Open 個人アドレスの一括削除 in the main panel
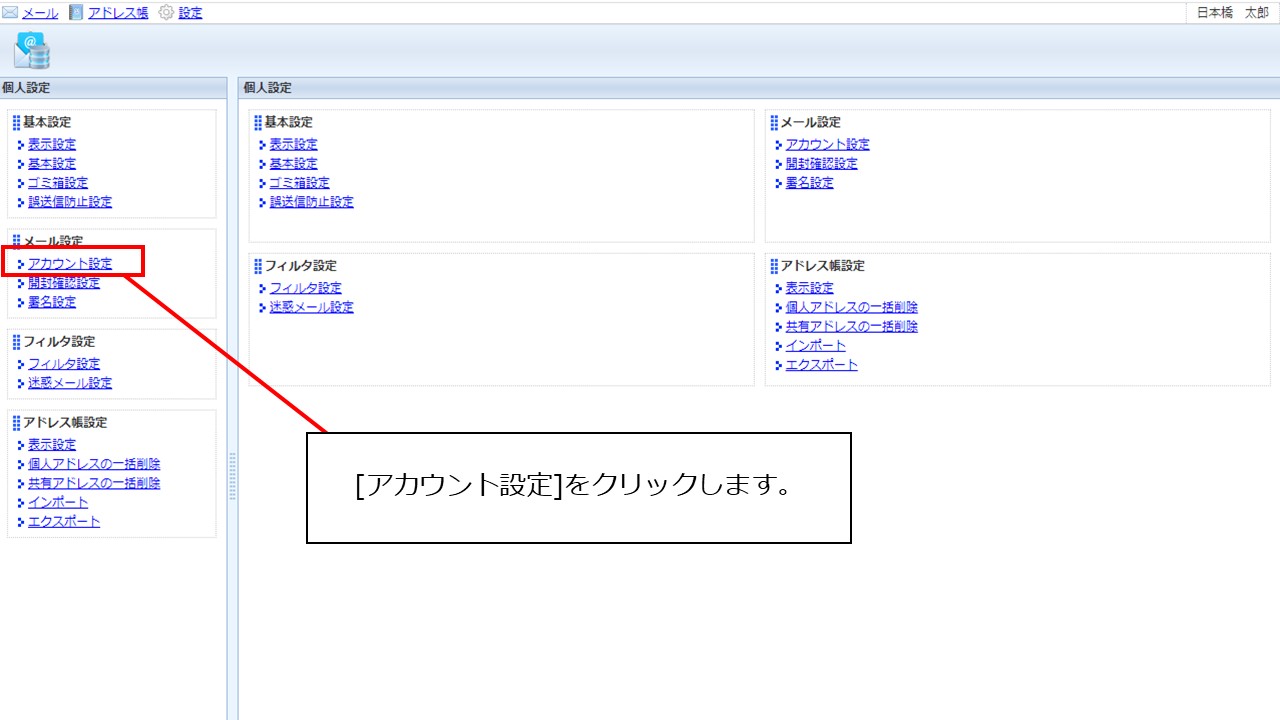 (851, 307)
